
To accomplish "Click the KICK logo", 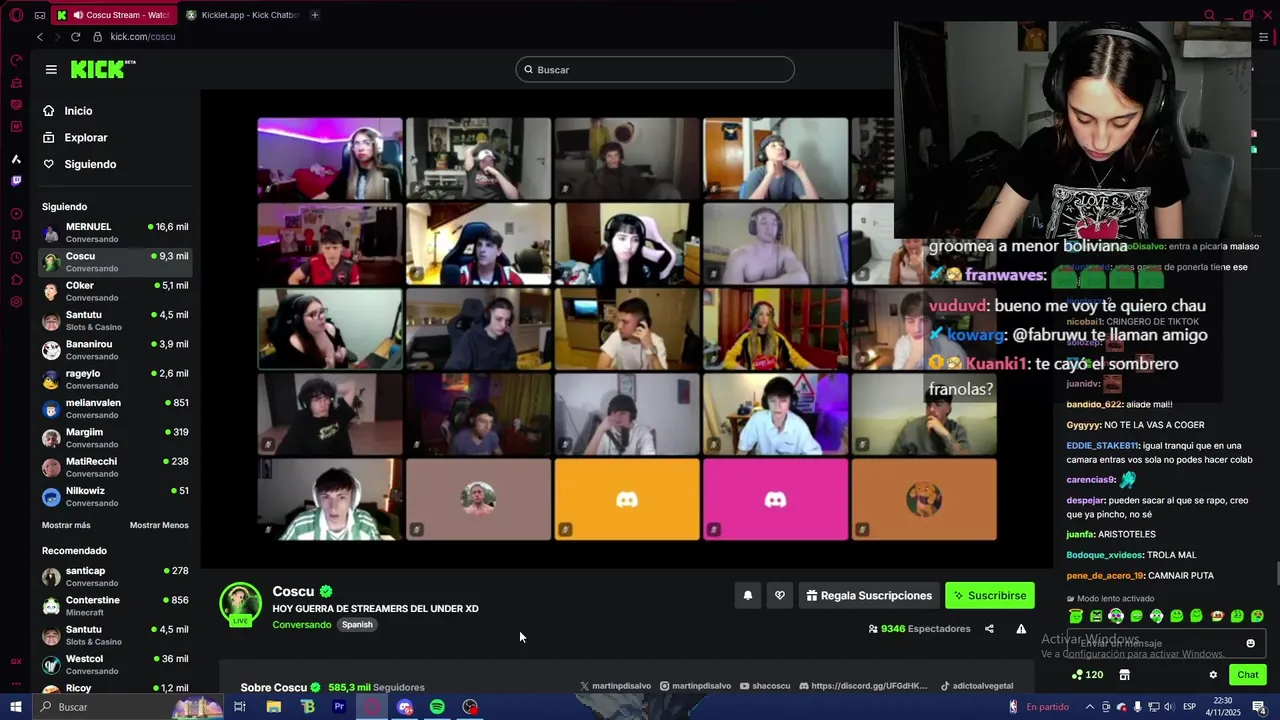I will click(x=103, y=69).
